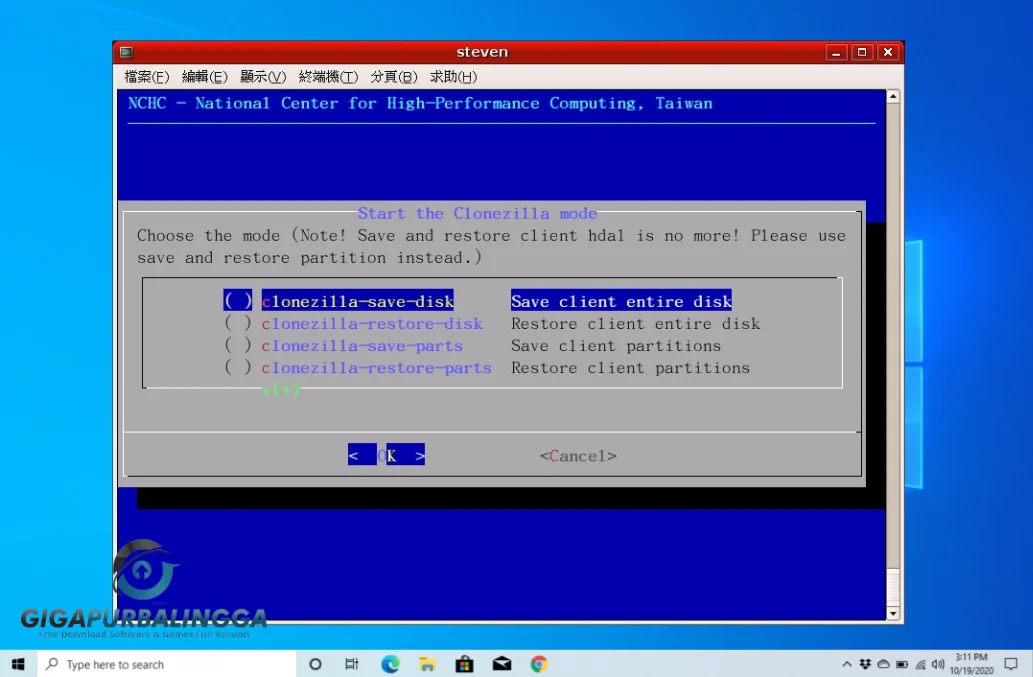The image size is (1033, 677).
Task: Click the clonezilla-restore-disk label
Action: [x=372, y=323]
